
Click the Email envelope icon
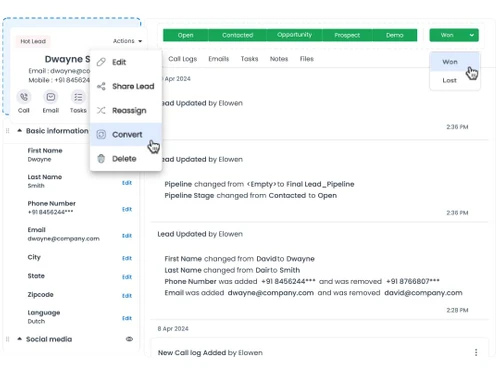51,97
